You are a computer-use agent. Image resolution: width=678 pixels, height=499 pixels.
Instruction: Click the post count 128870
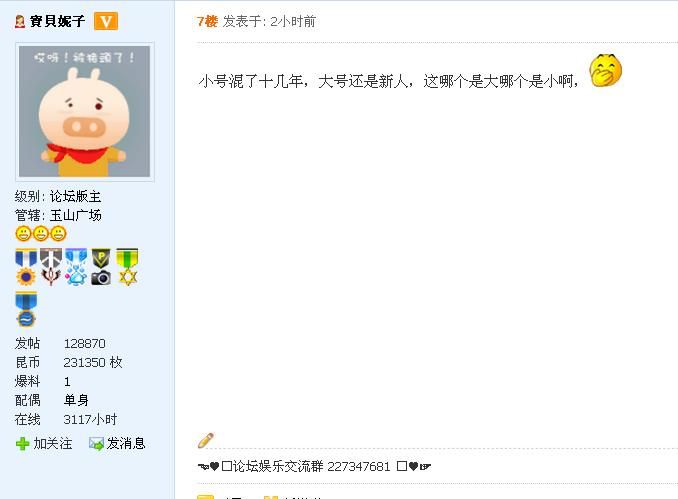click(85, 343)
